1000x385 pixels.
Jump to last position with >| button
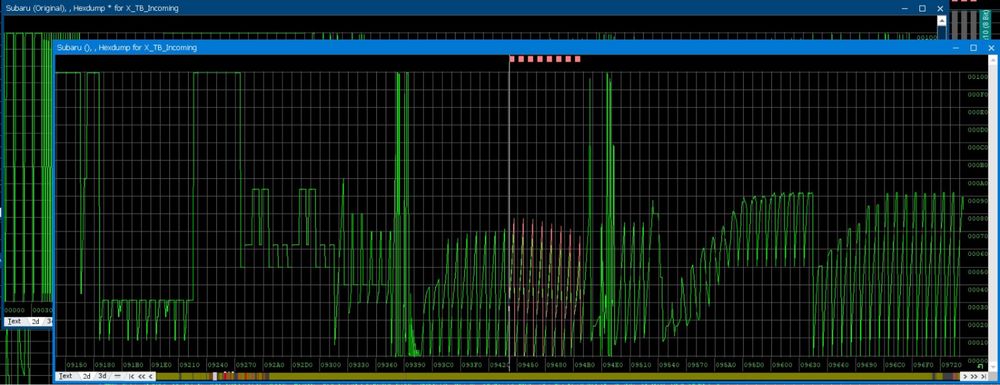tap(983, 377)
